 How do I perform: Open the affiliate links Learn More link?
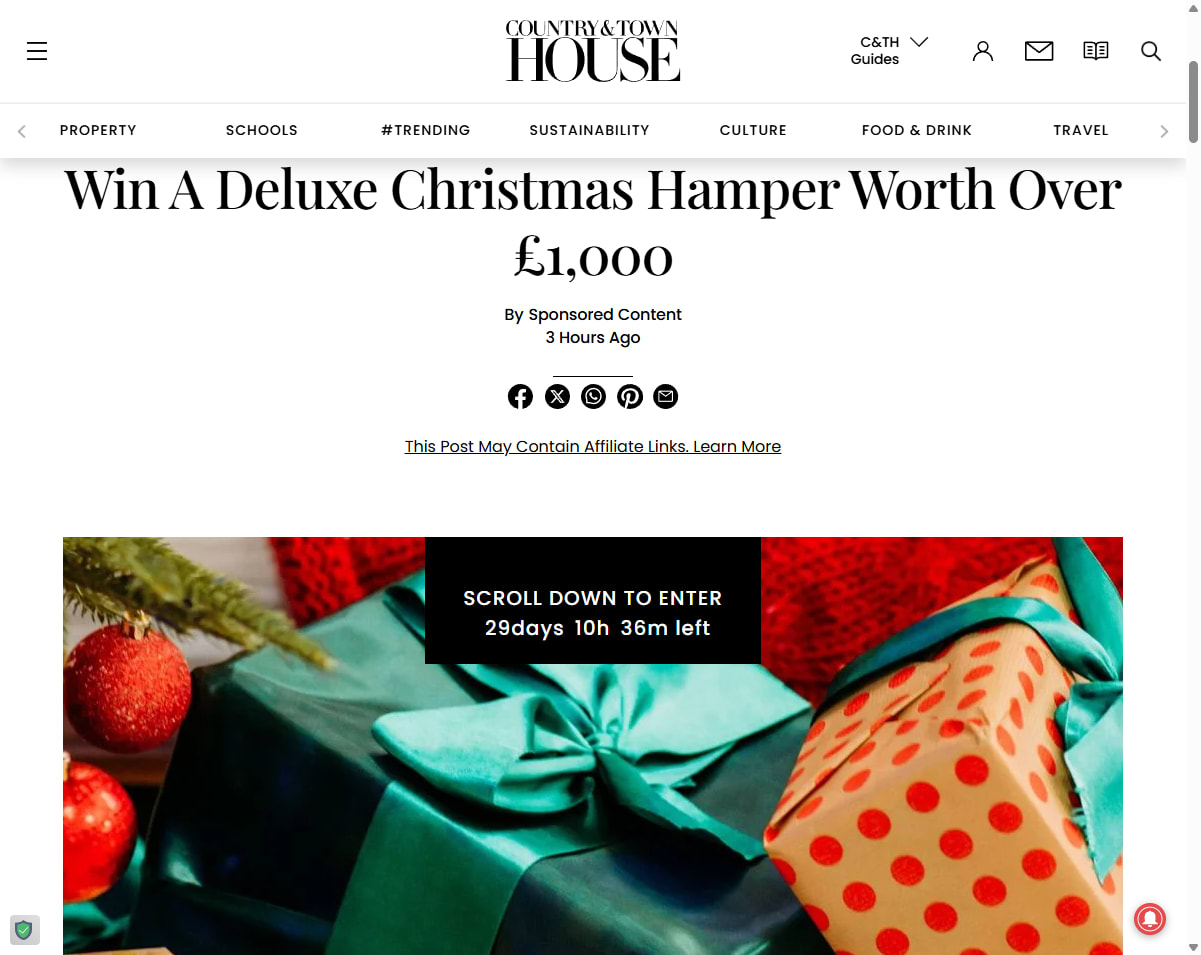point(737,446)
